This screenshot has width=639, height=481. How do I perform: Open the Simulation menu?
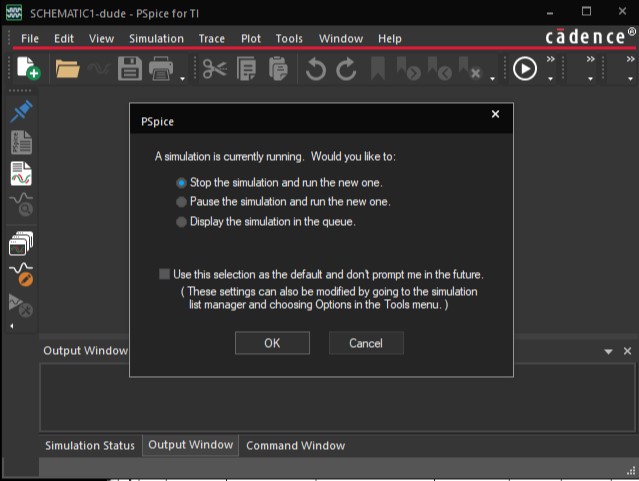point(156,39)
